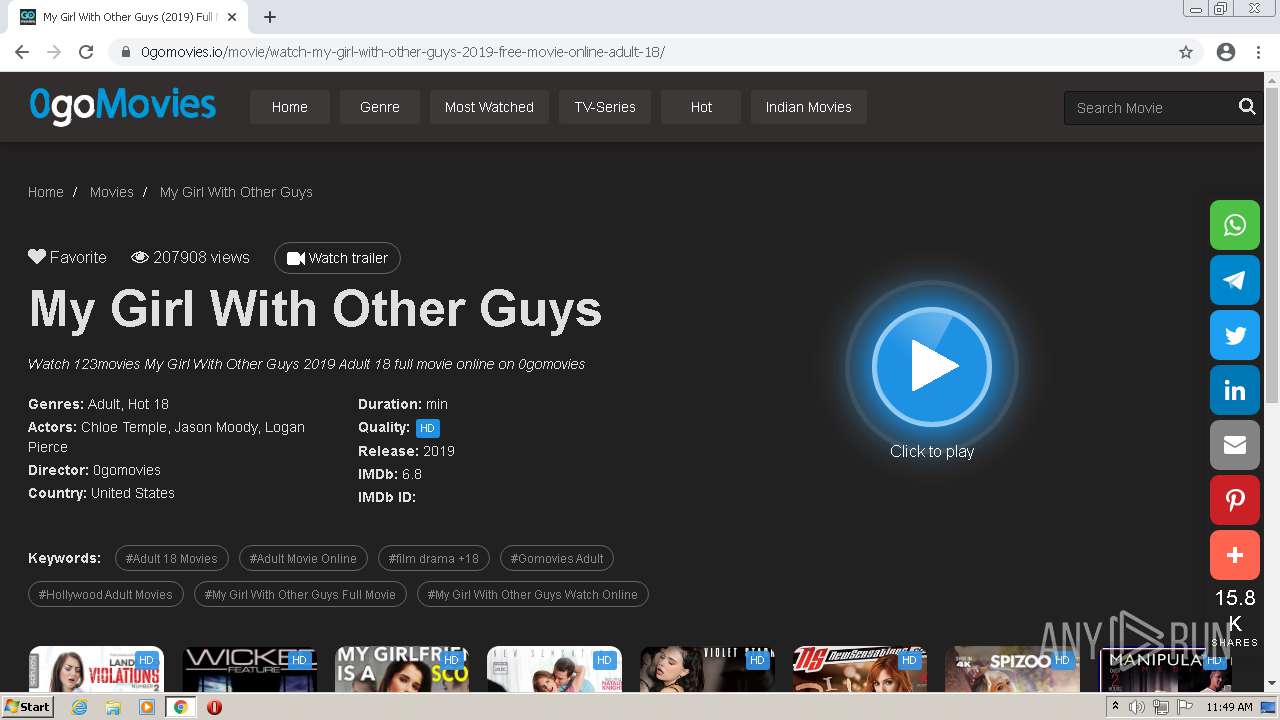Select the #Adult 18 Movies keyword tag

[172, 558]
